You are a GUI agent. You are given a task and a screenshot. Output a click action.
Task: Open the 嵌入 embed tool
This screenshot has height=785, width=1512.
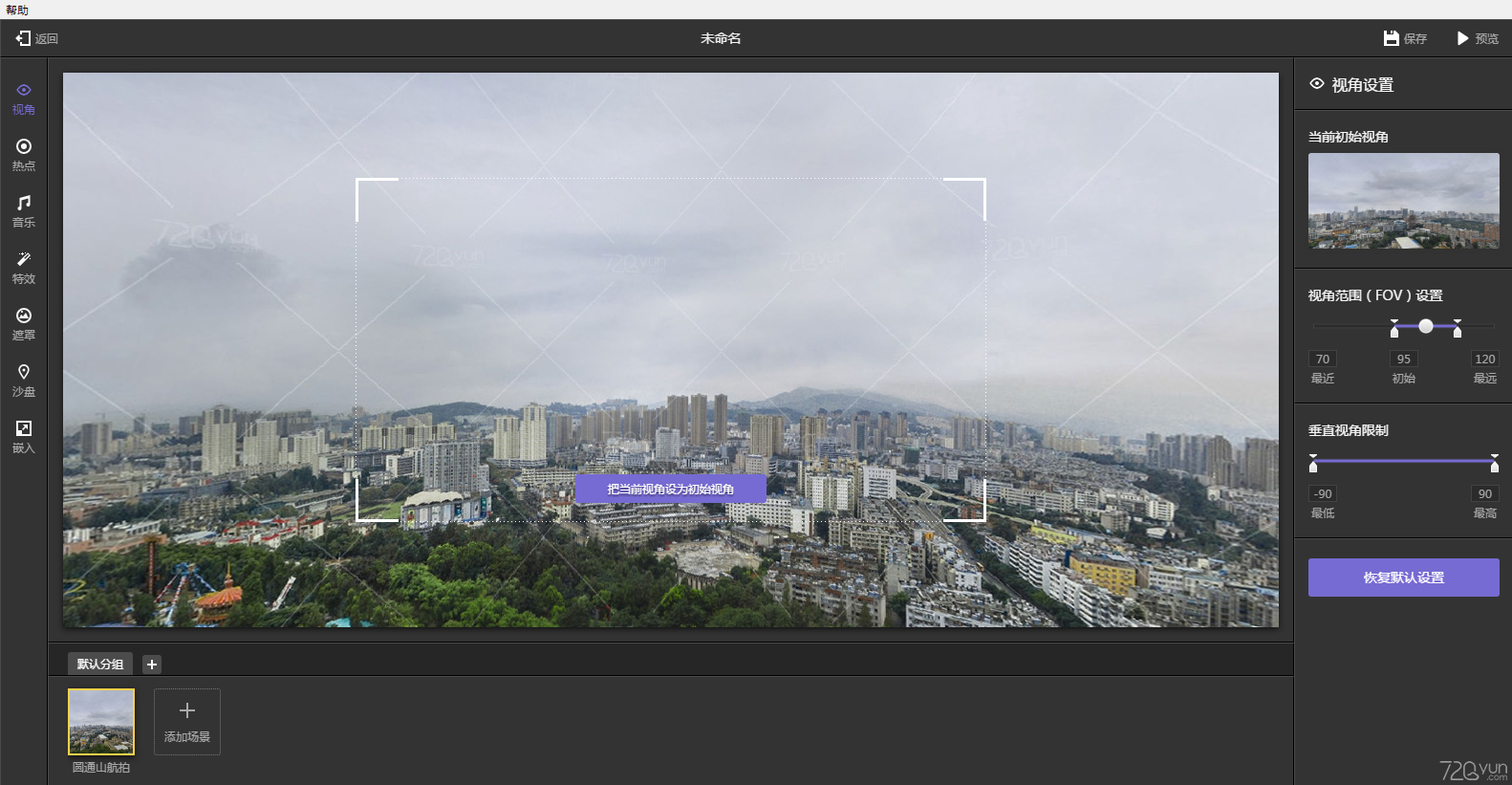24,438
